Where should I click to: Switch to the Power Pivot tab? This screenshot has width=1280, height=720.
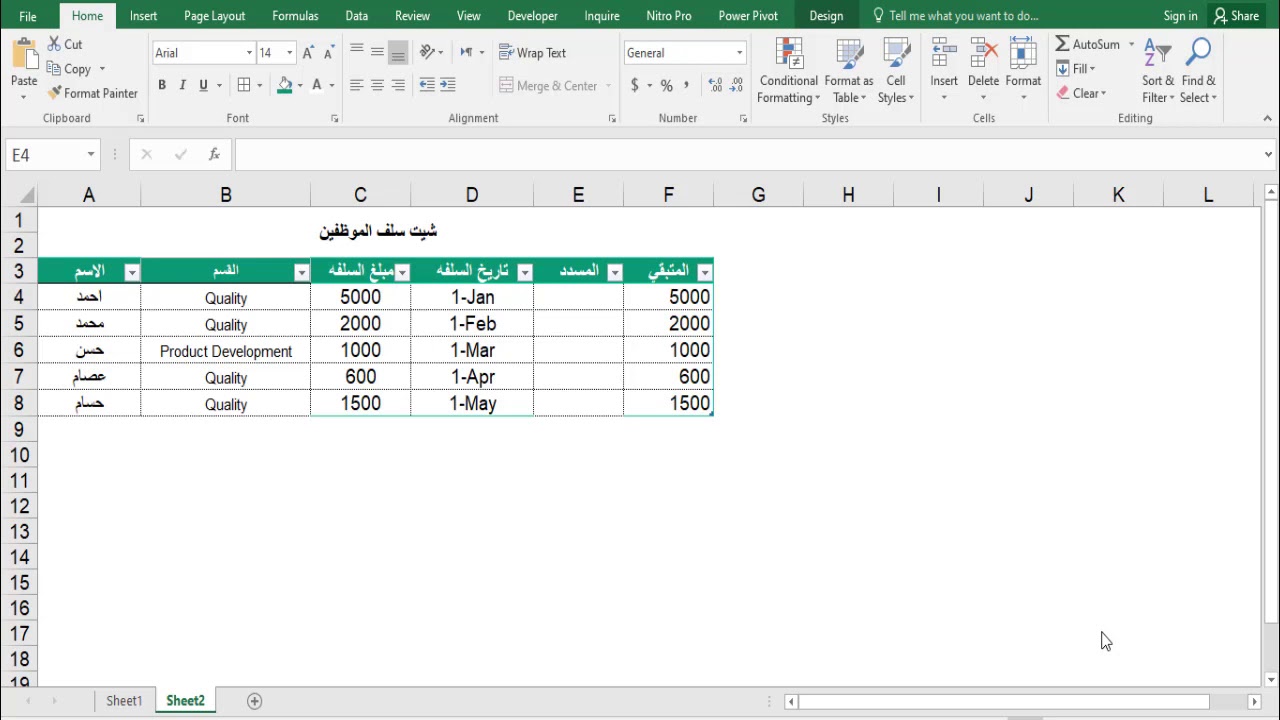pos(748,16)
